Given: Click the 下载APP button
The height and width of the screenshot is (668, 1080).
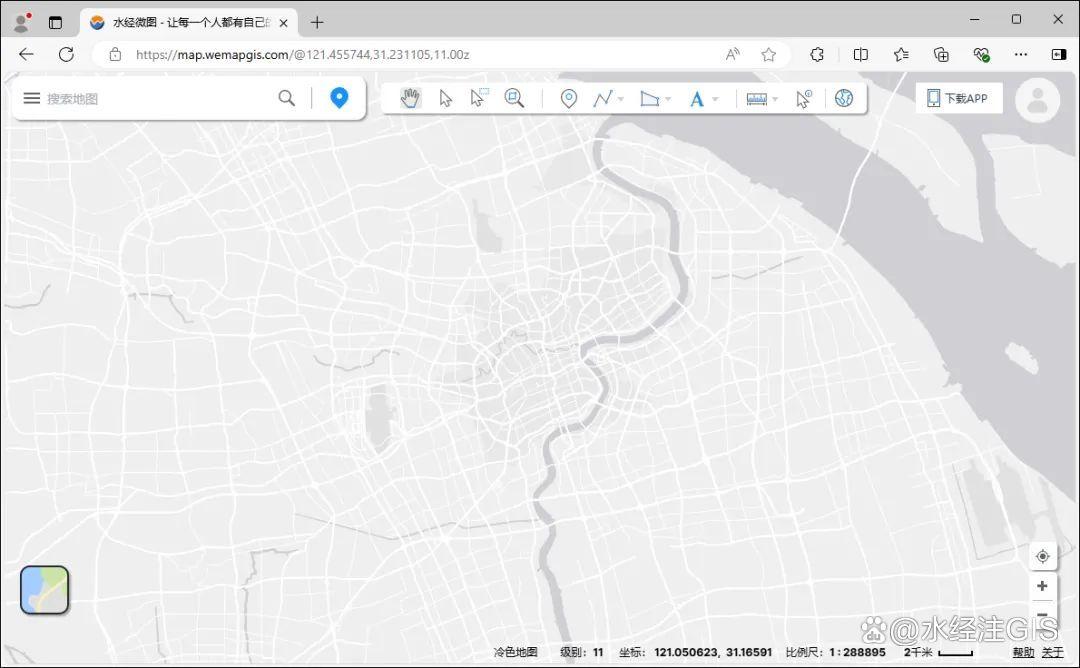Looking at the screenshot, I should [x=959, y=98].
